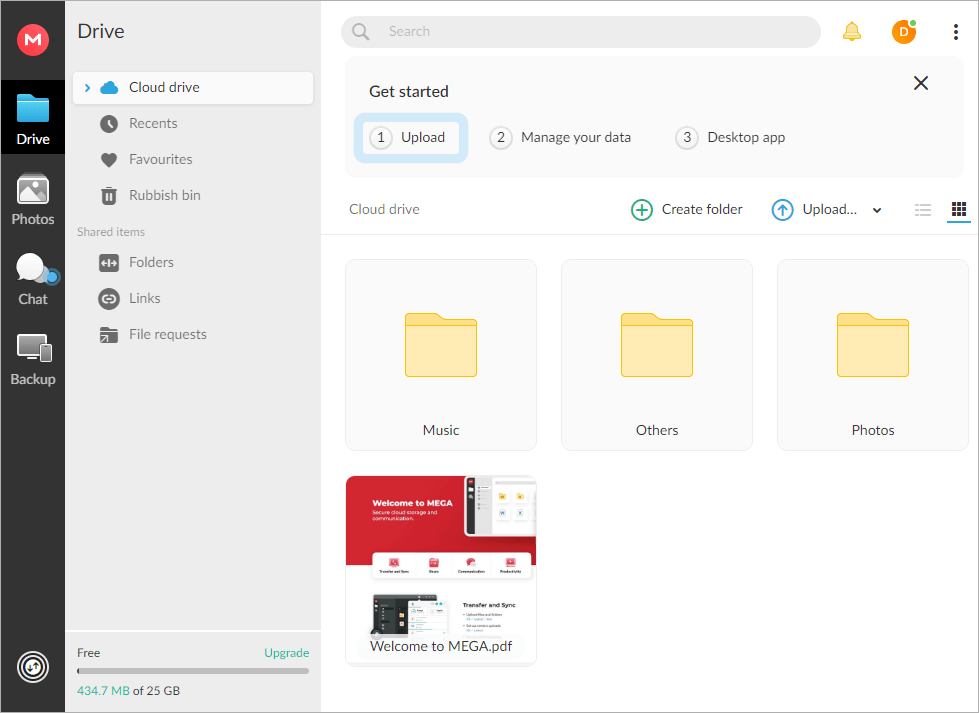This screenshot has width=979, height=713.
Task: Close the Get started panel
Action: (921, 83)
